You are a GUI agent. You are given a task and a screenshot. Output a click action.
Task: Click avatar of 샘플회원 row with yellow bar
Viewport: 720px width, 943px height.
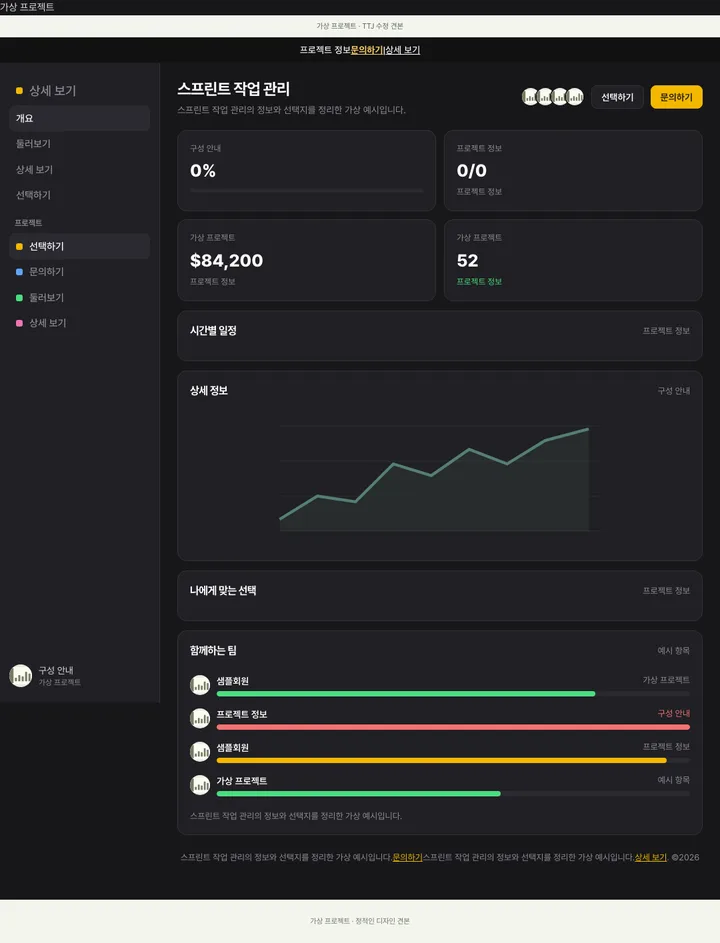click(x=200, y=752)
